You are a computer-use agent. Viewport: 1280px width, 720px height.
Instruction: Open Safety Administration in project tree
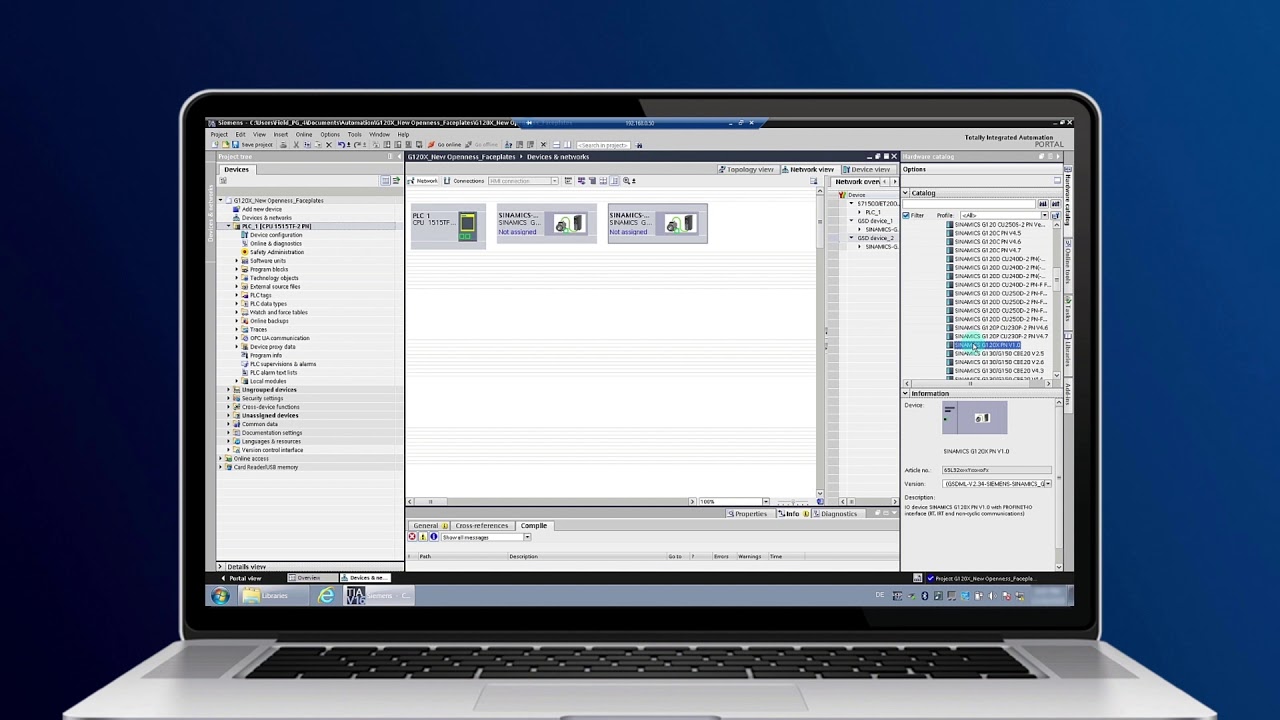277,252
